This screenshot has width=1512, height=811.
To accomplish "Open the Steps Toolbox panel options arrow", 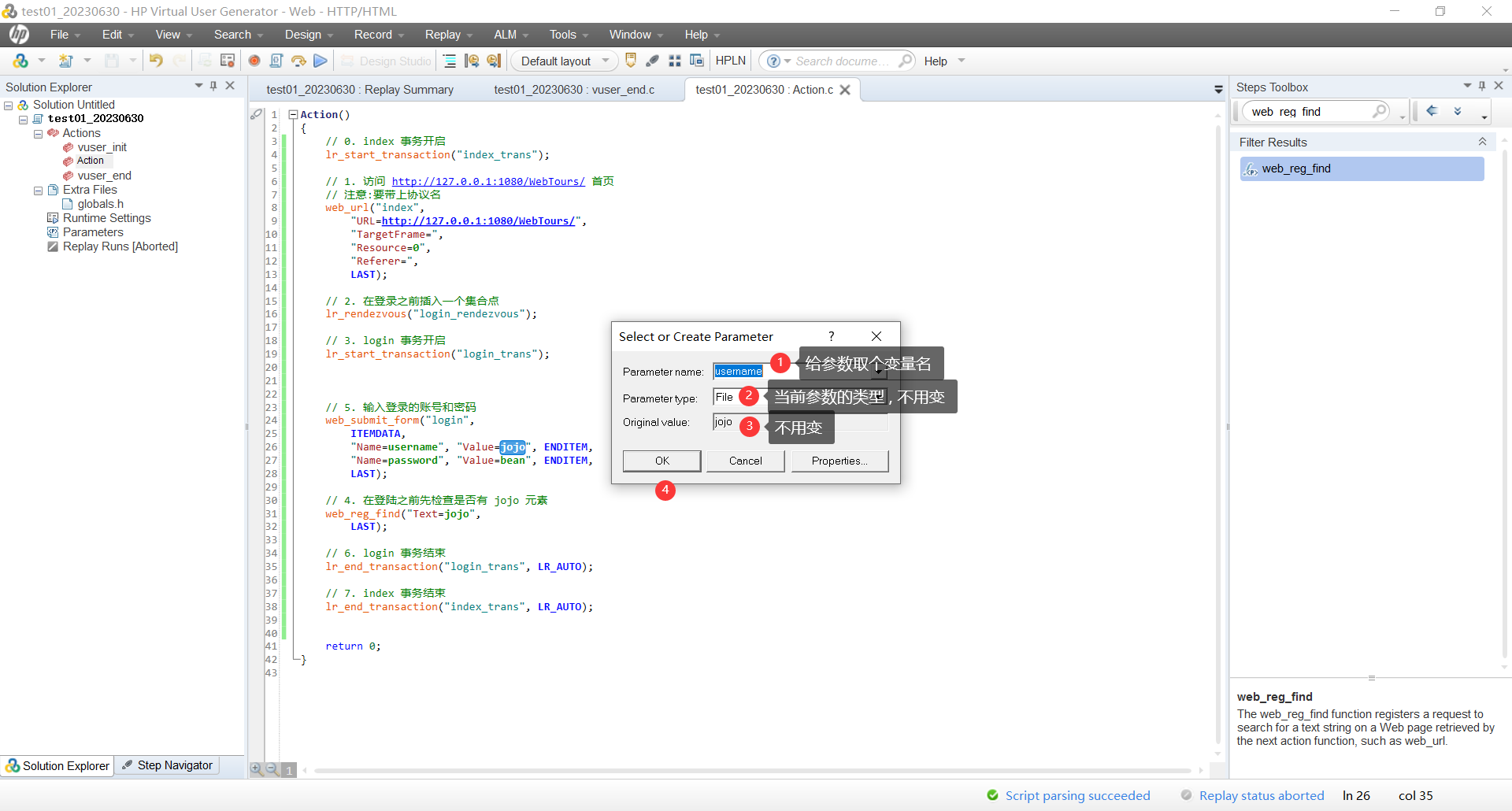I will (x=1467, y=86).
